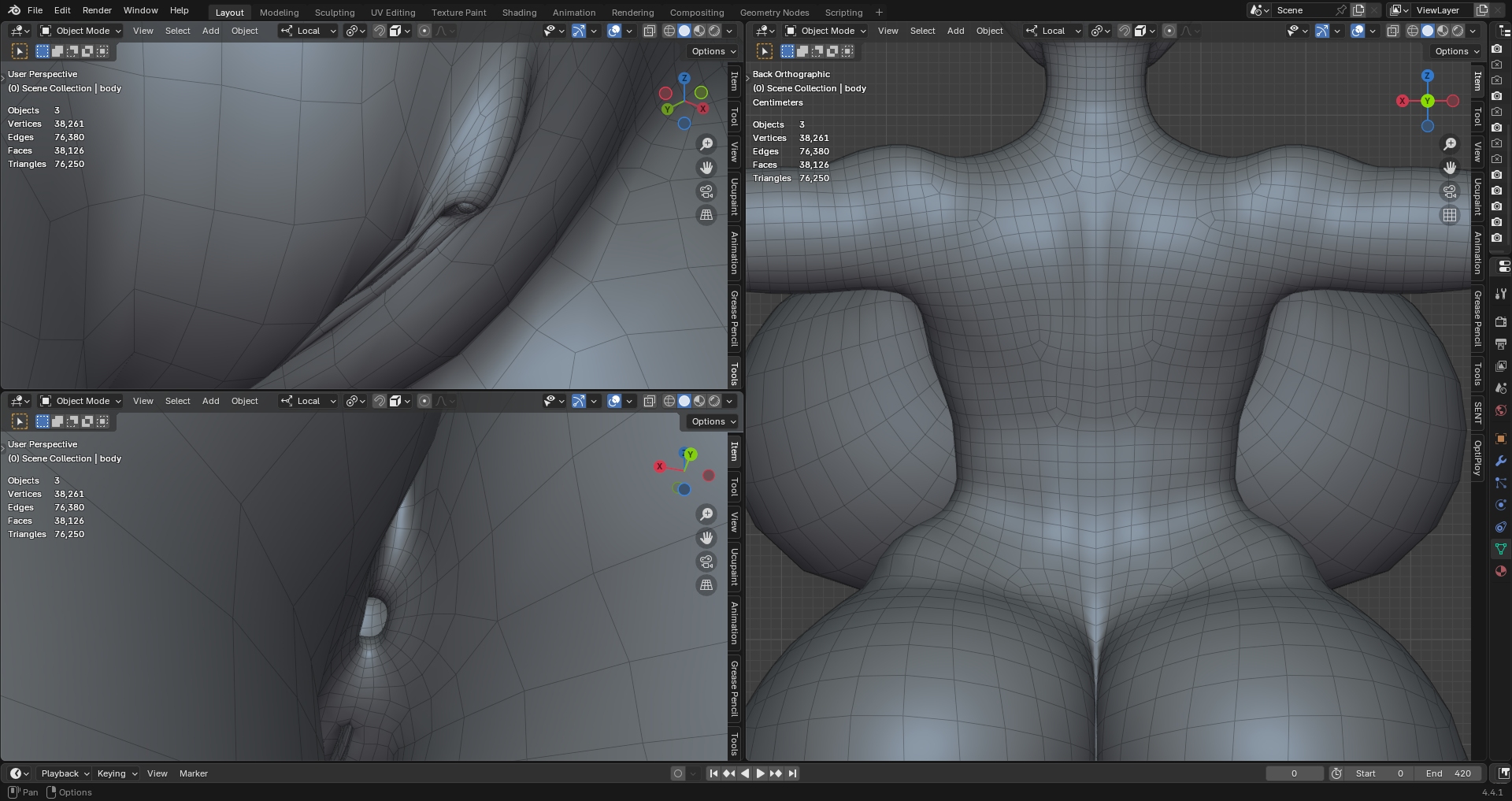This screenshot has height=801, width=1512.
Task: Play the animation forward
Action: [760, 773]
